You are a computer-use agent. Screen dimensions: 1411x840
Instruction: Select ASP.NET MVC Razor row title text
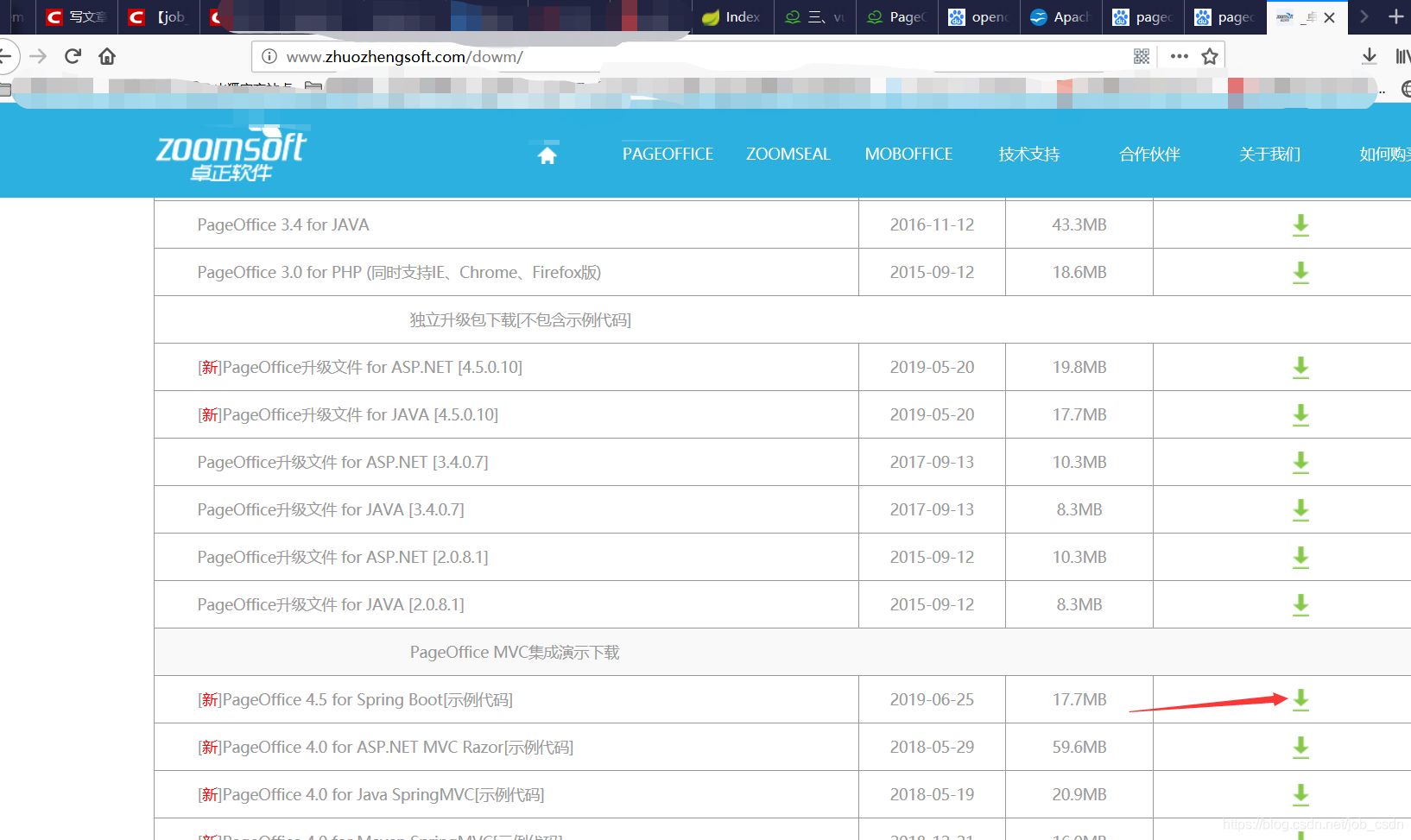[x=385, y=747]
